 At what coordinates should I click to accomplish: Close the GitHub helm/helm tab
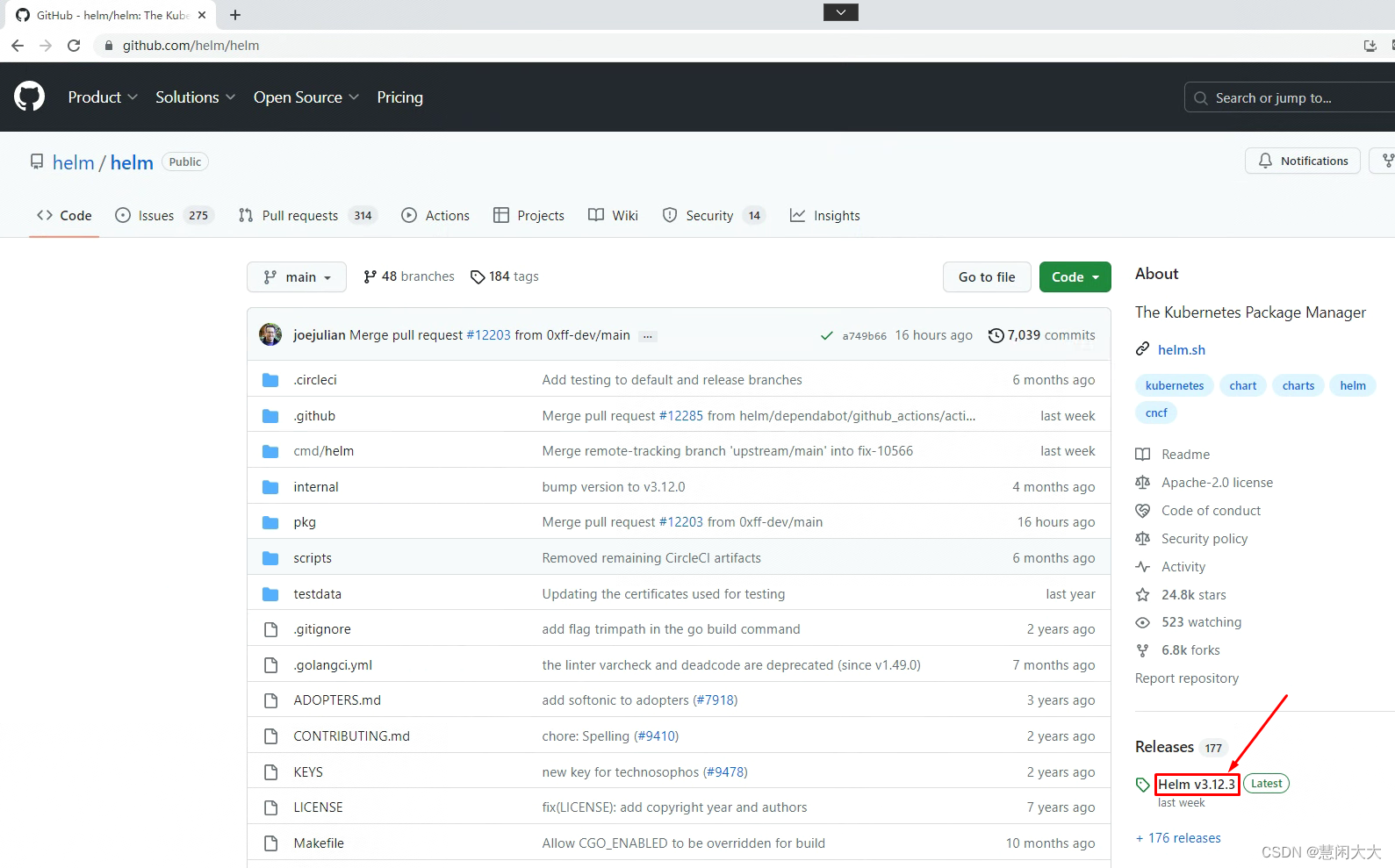(202, 15)
